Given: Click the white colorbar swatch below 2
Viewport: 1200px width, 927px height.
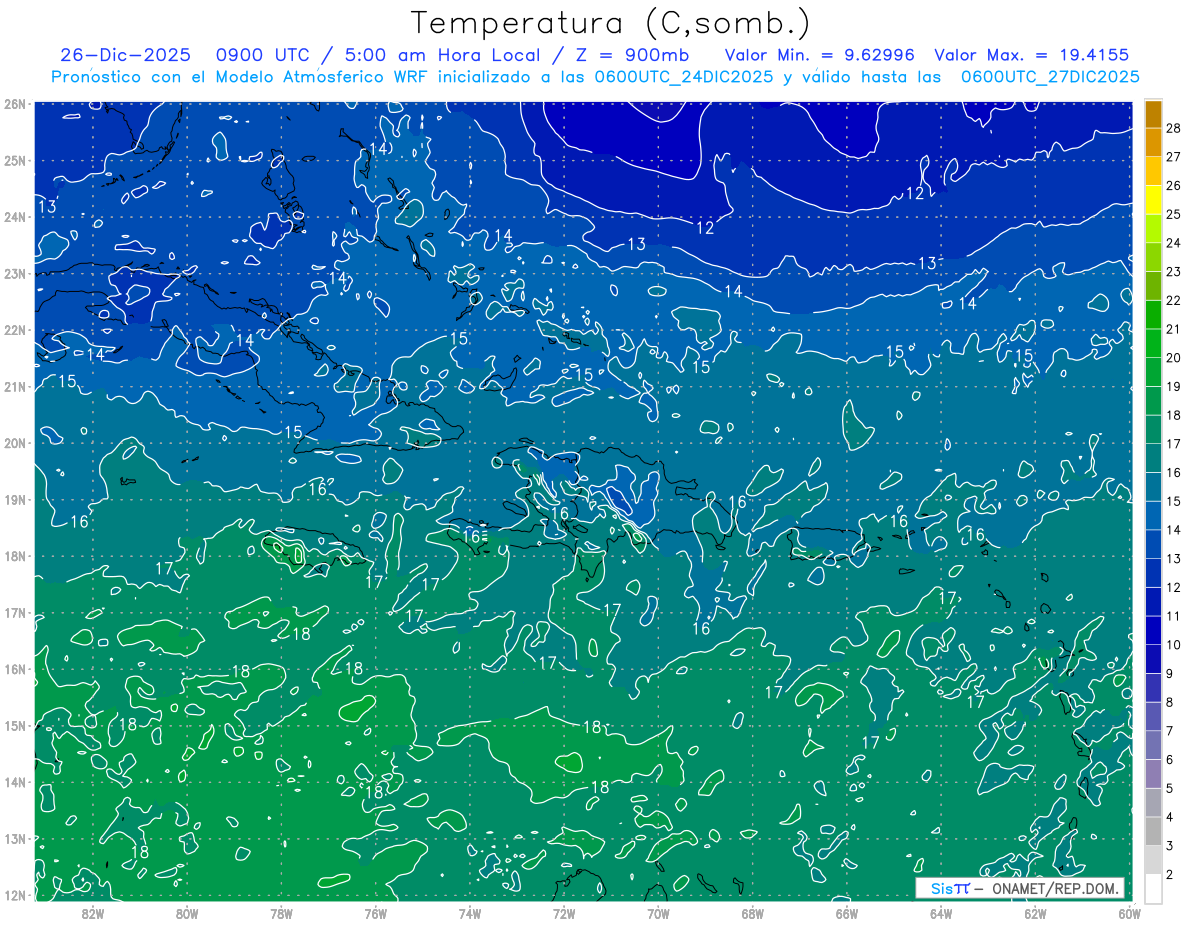Looking at the screenshot, I should [x=1154, y=888].
